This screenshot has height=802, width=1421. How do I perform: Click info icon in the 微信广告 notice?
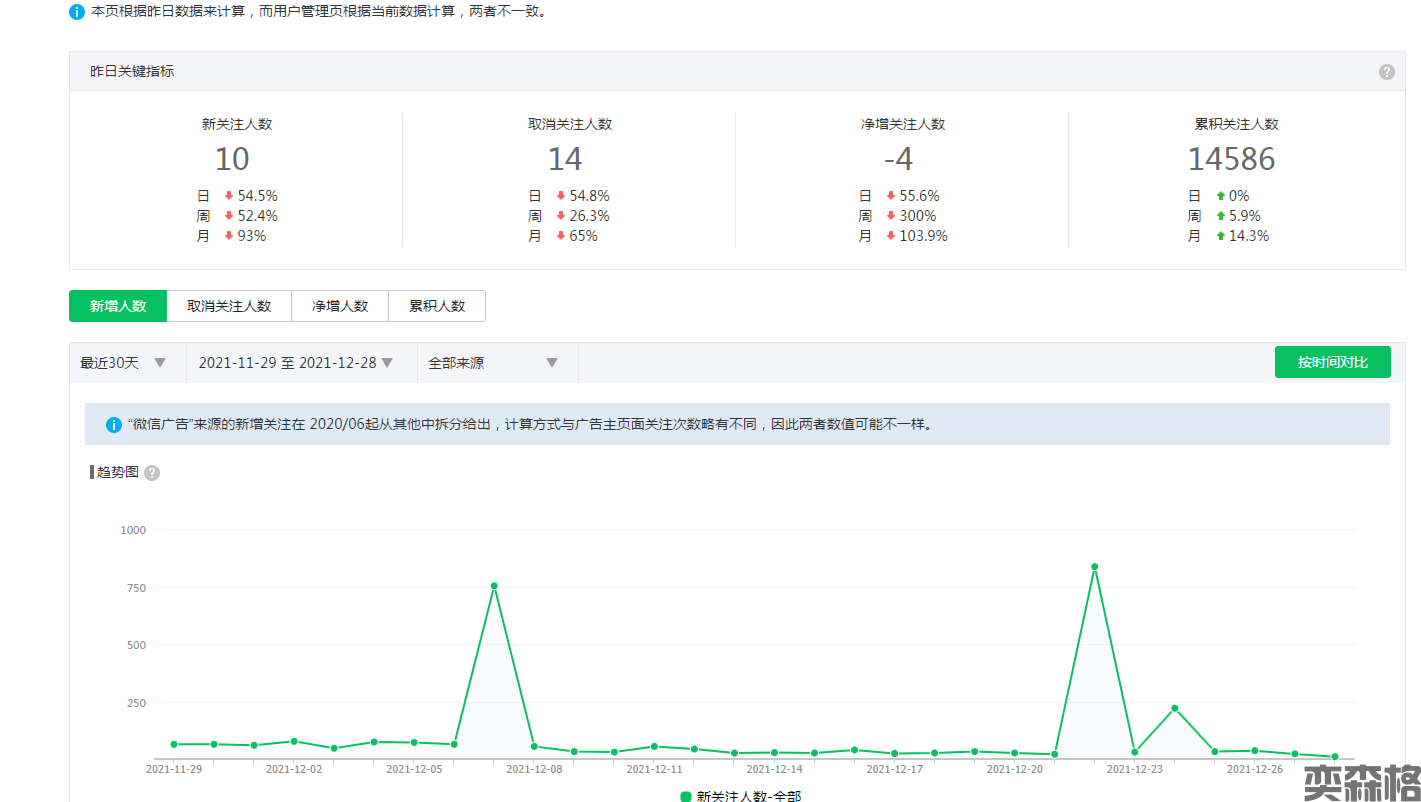click(x=114, y=425)
